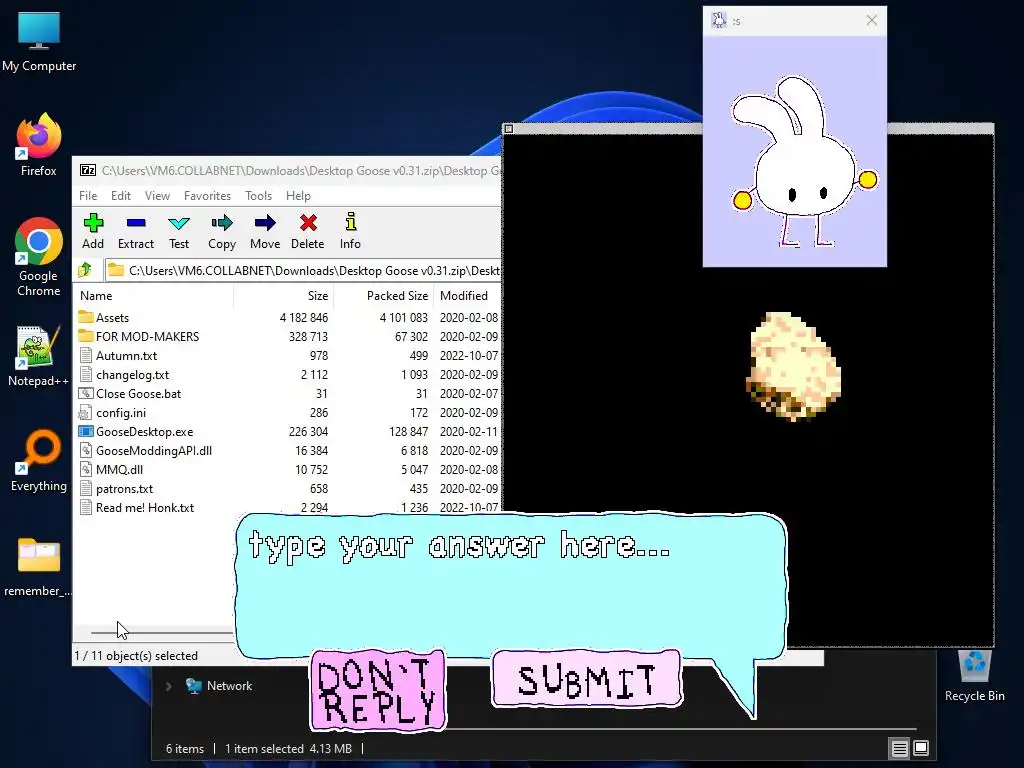
Task: Sort by the Name column header
Action: [x=155, y=295]
